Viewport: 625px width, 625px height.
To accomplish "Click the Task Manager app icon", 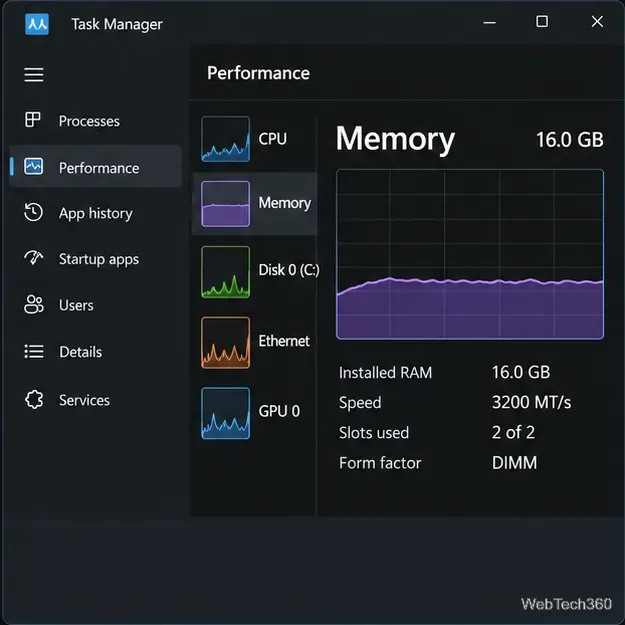I will [37, 24].
